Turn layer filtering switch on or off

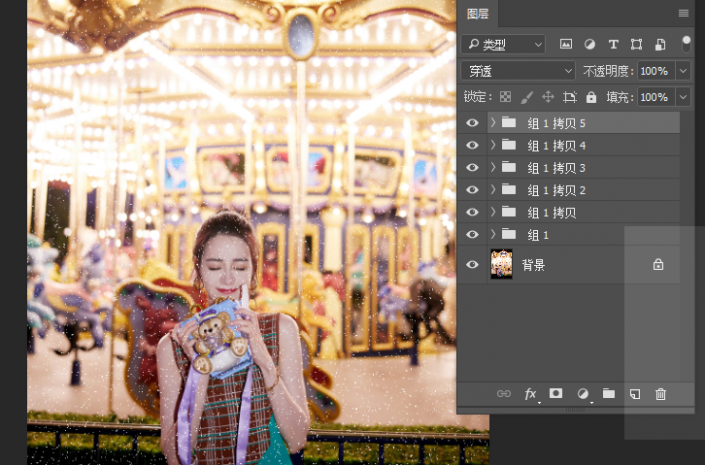point(686,44)
